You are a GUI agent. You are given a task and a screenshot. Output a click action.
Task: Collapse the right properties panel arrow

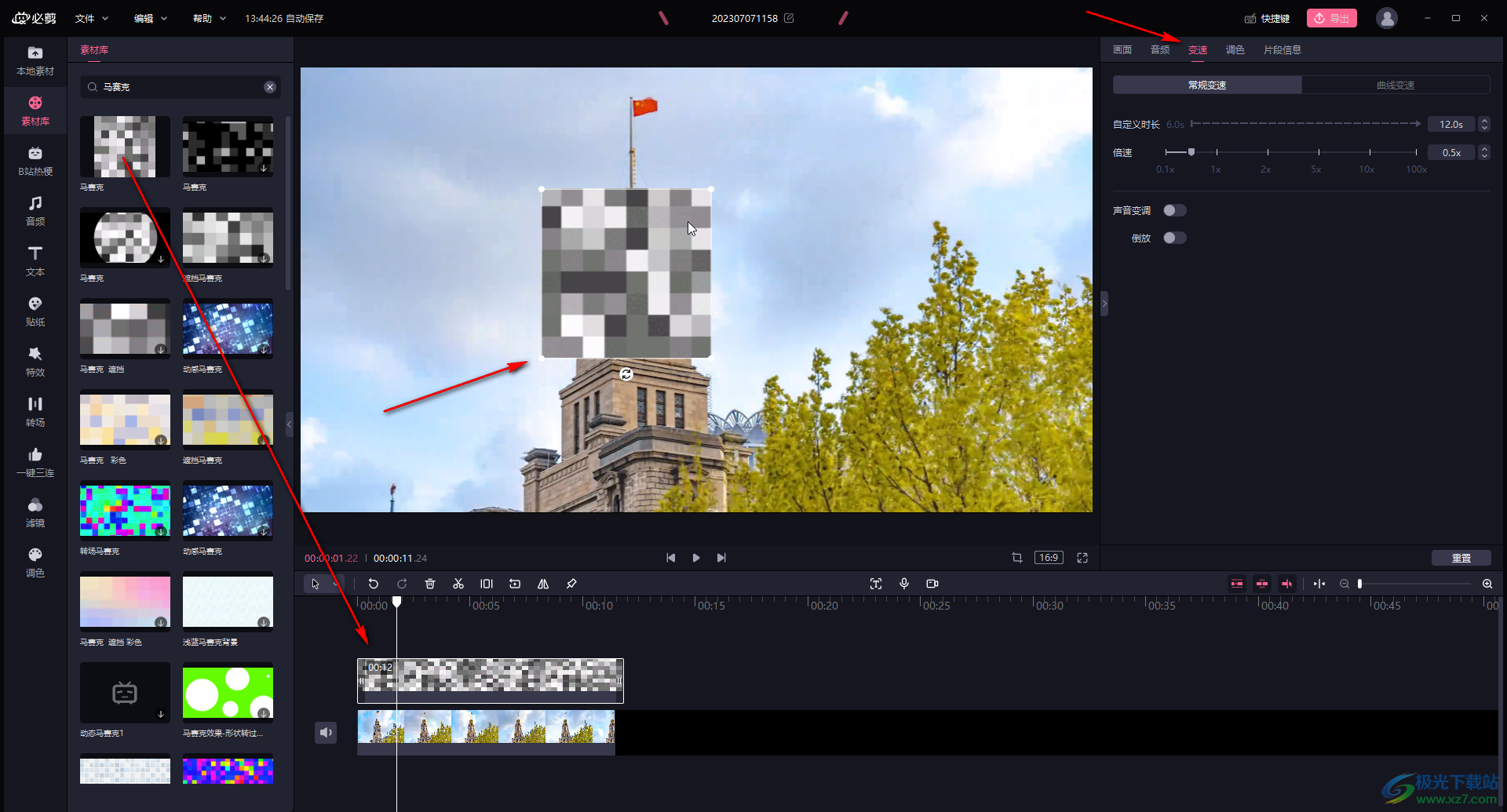point(1104,303)
